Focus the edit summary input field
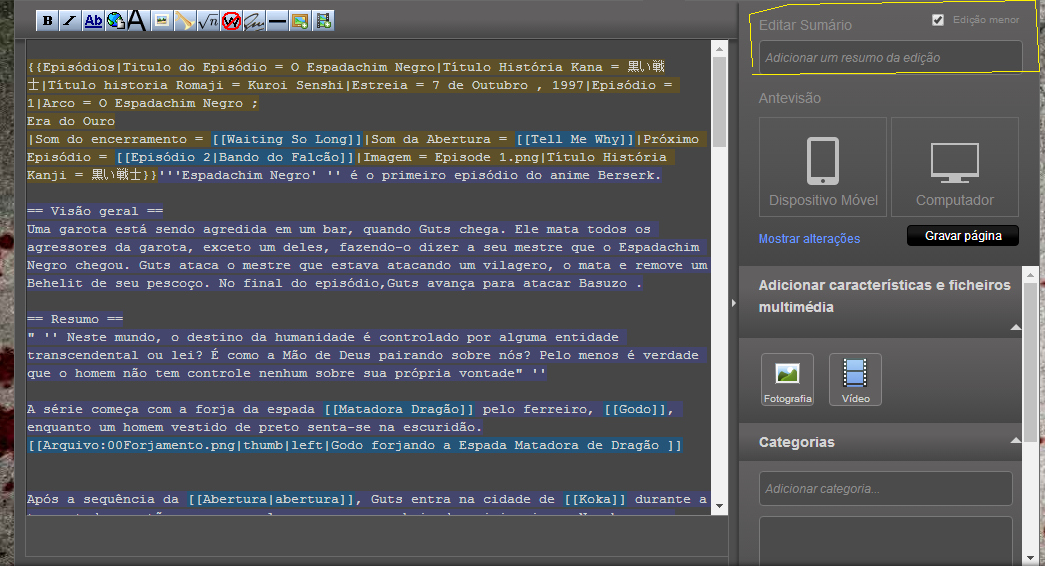 (x=890, y=57)
